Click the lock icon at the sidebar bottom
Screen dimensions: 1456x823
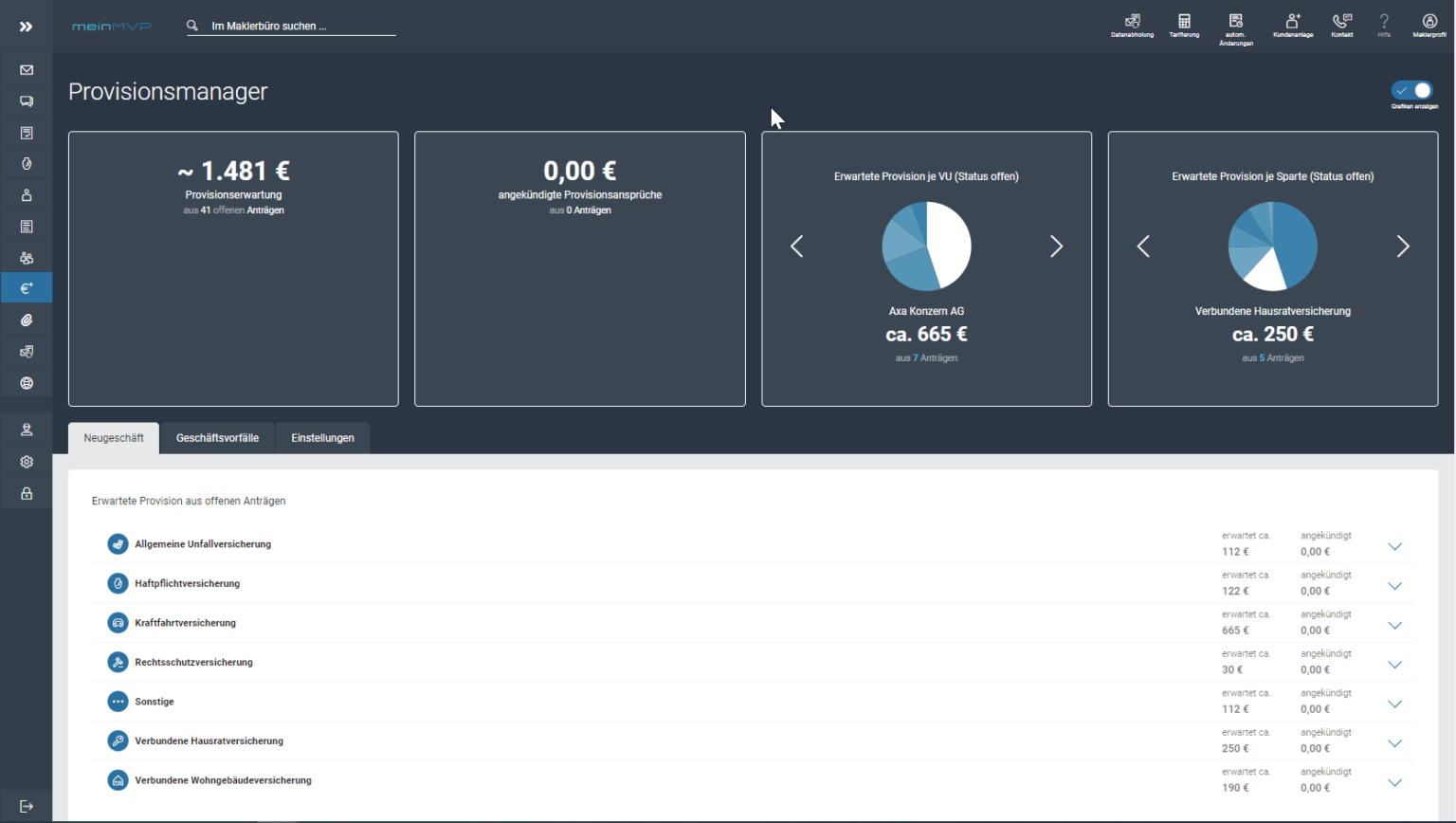(26, 492)
